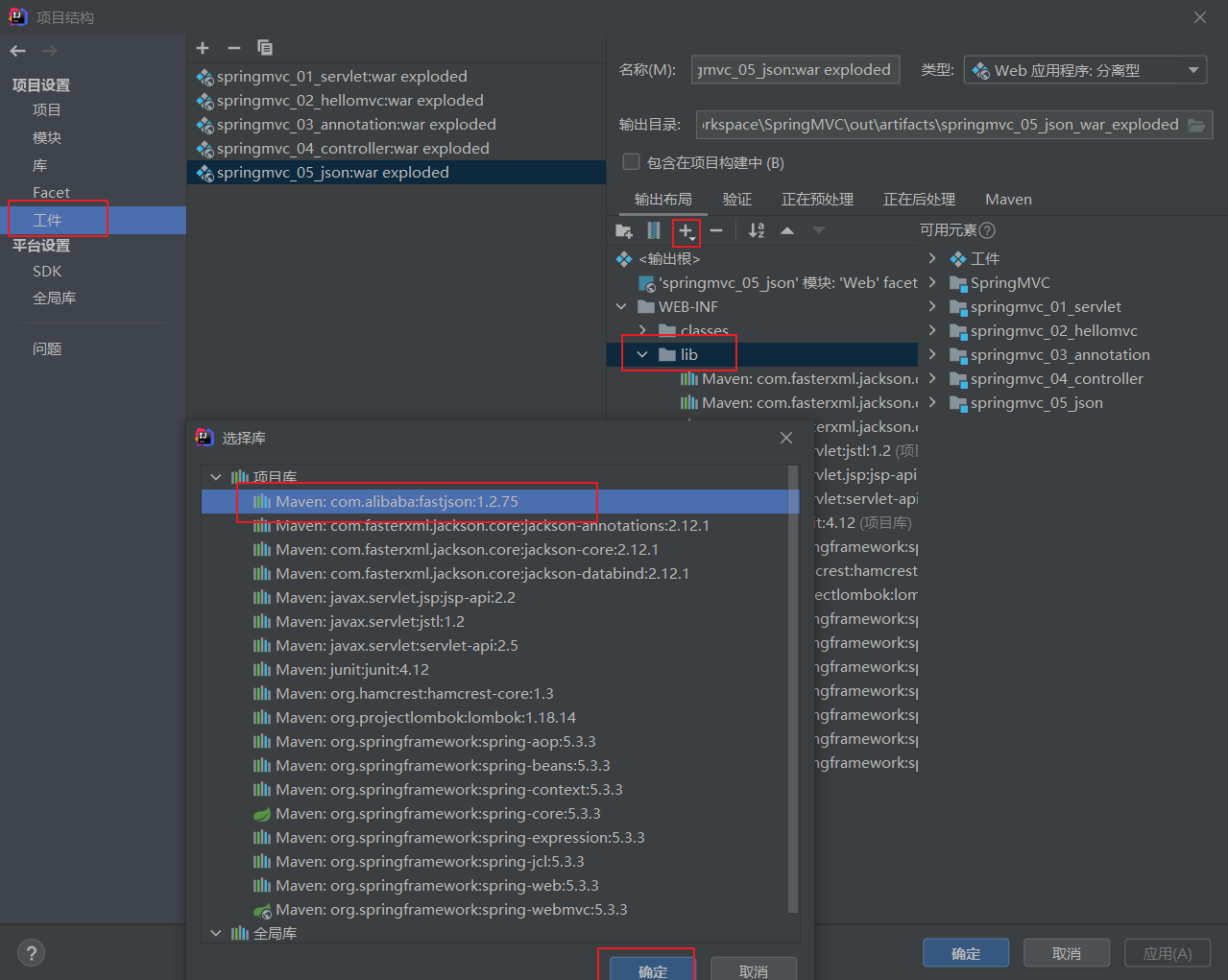Viewport: 1228px width, 980px height.
Task: Open the add element plus icon above output layout
Action: click(x=686, y=230)
